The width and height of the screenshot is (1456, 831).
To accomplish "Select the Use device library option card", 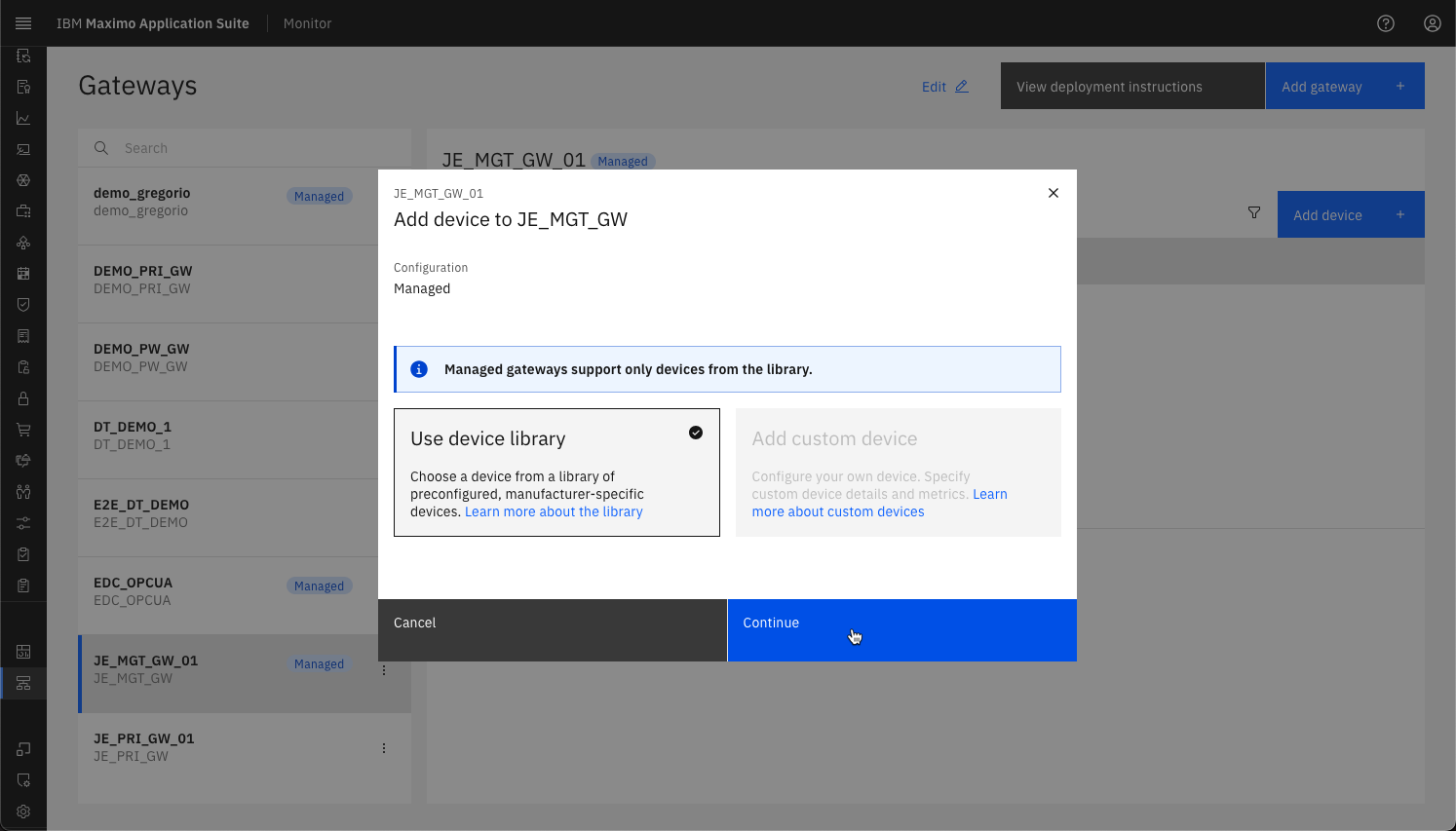I will tap(556, 472).
